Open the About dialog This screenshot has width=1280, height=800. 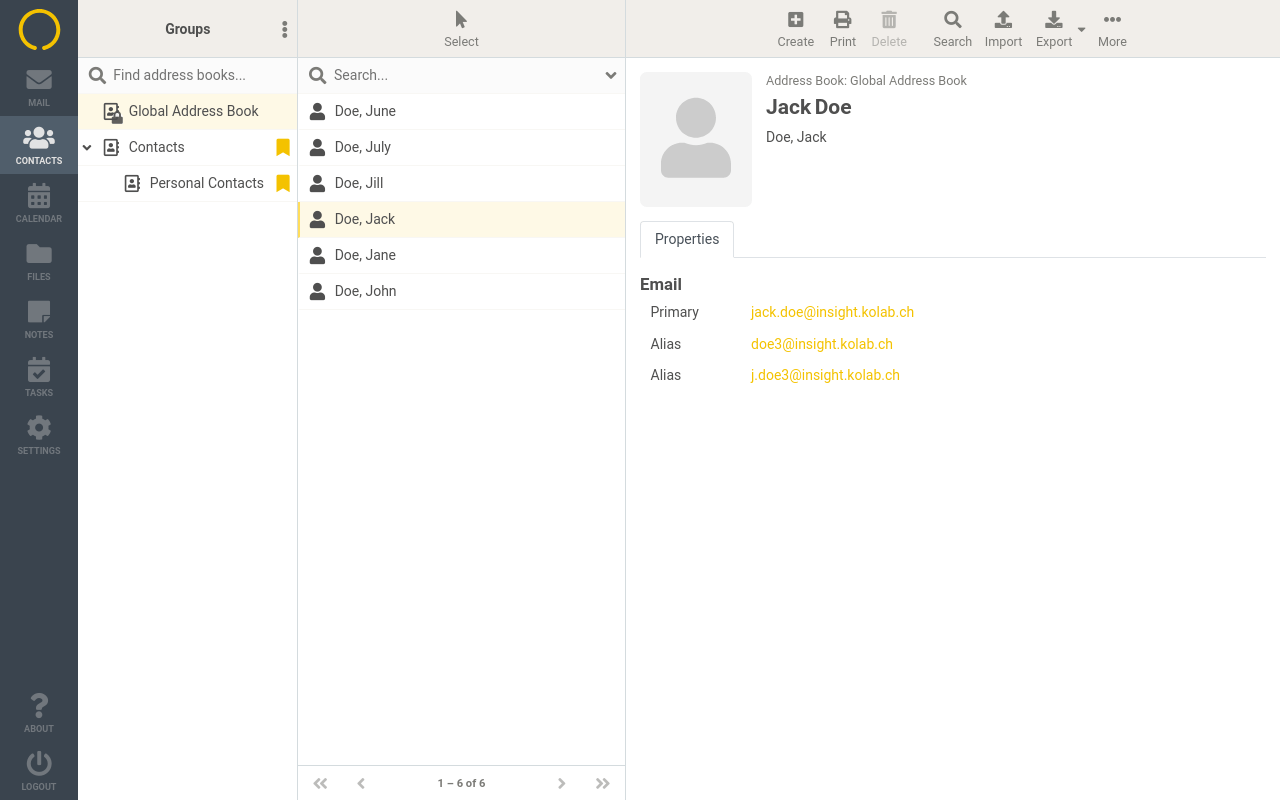pyautogui.click(x=39, y=713)
